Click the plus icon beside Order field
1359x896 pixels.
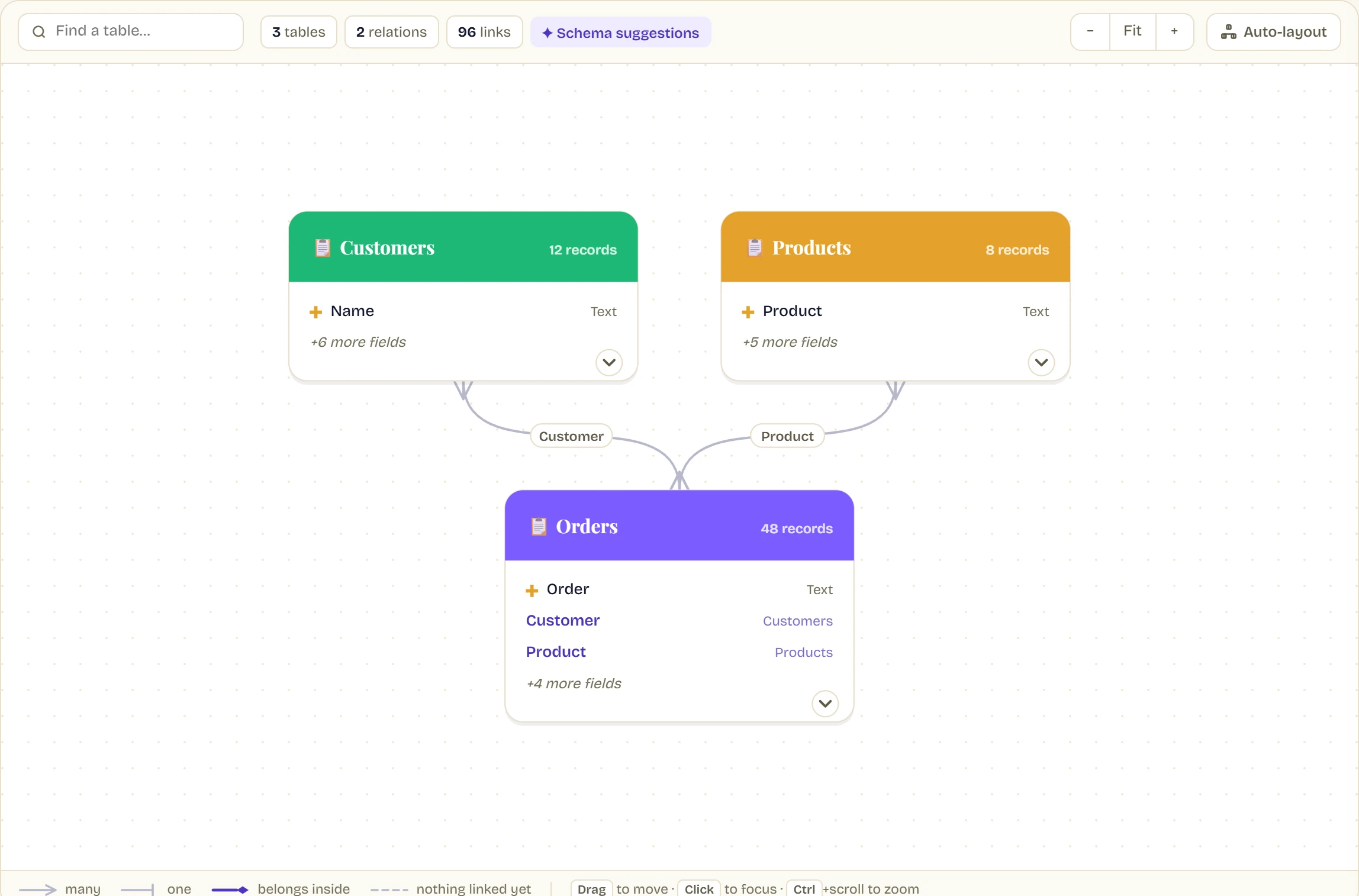coord(532,590)
